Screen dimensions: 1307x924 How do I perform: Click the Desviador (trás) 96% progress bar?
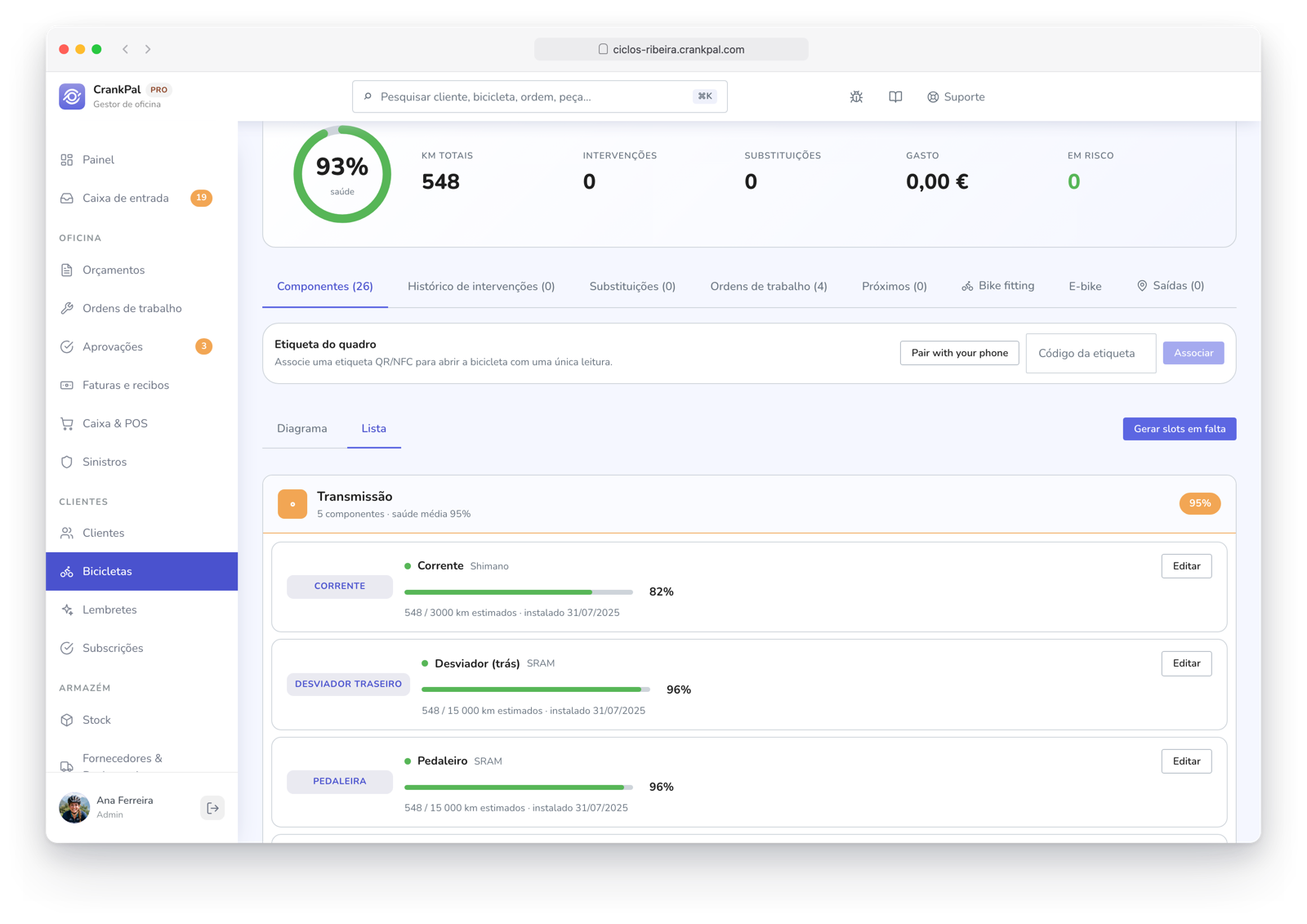point(536,690)
